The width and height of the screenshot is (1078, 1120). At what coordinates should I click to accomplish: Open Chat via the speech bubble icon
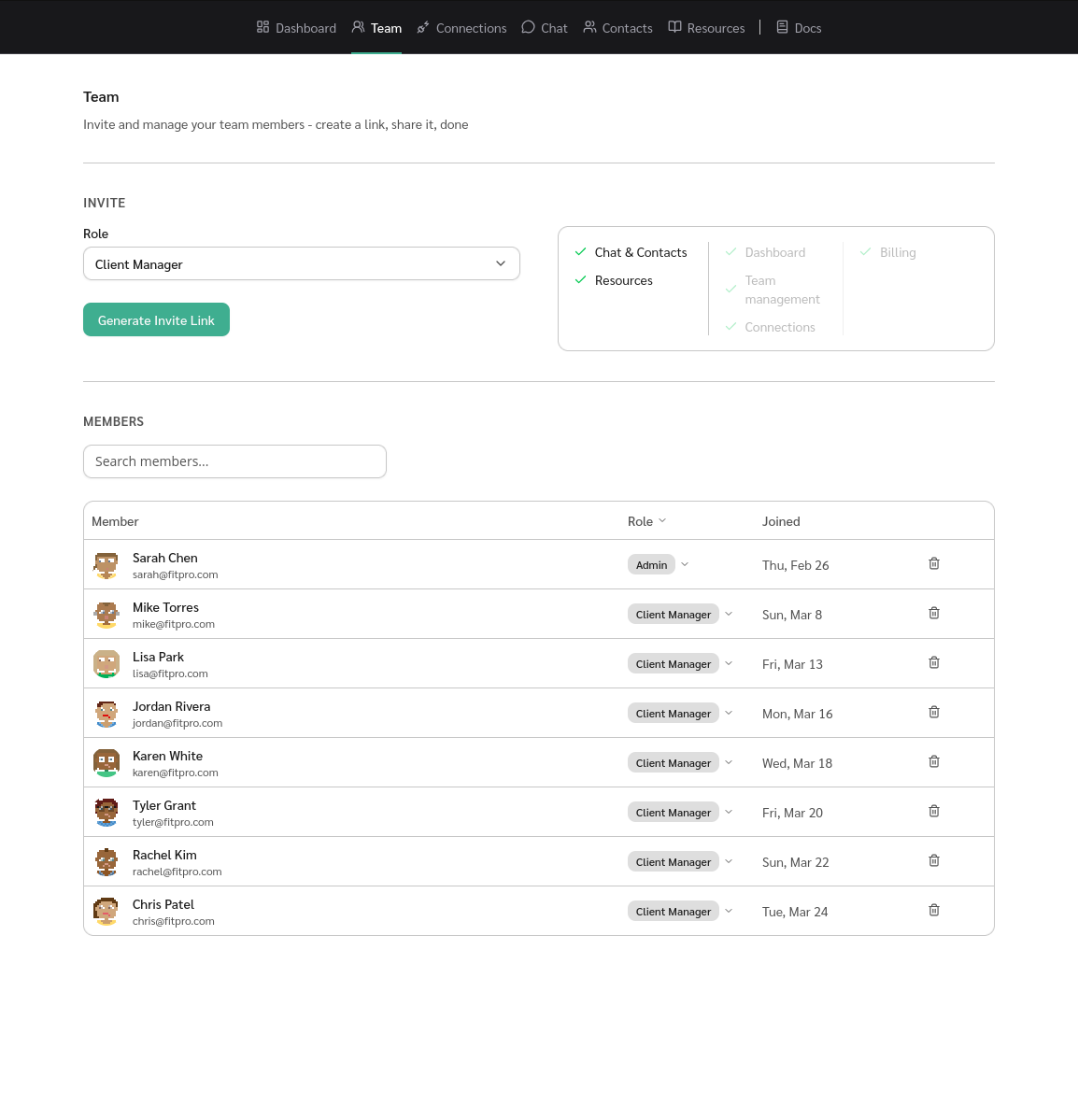(x=528, y=27)
